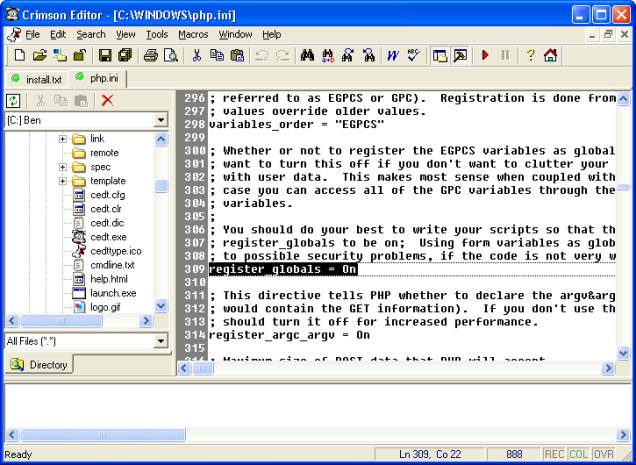
Task: Click the Paste clipboard icon in main toolbar
Action: pos(237,55)
